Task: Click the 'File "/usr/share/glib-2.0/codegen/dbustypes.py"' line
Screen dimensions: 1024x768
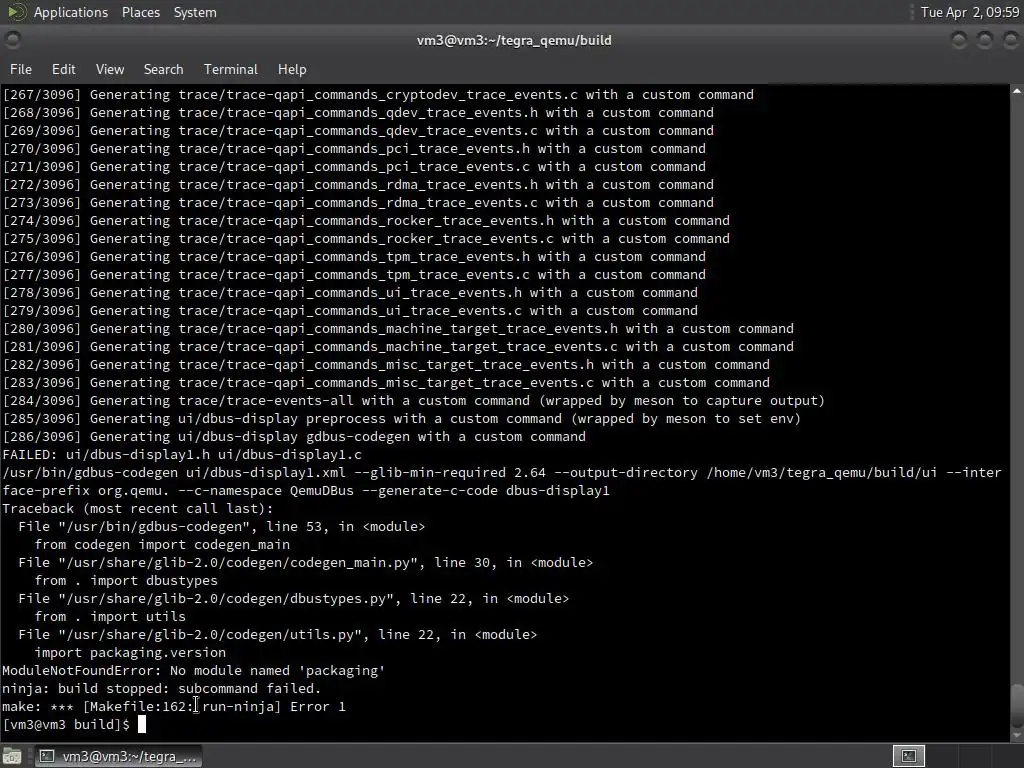Action: pyautogui.click(x=293, y=599)
